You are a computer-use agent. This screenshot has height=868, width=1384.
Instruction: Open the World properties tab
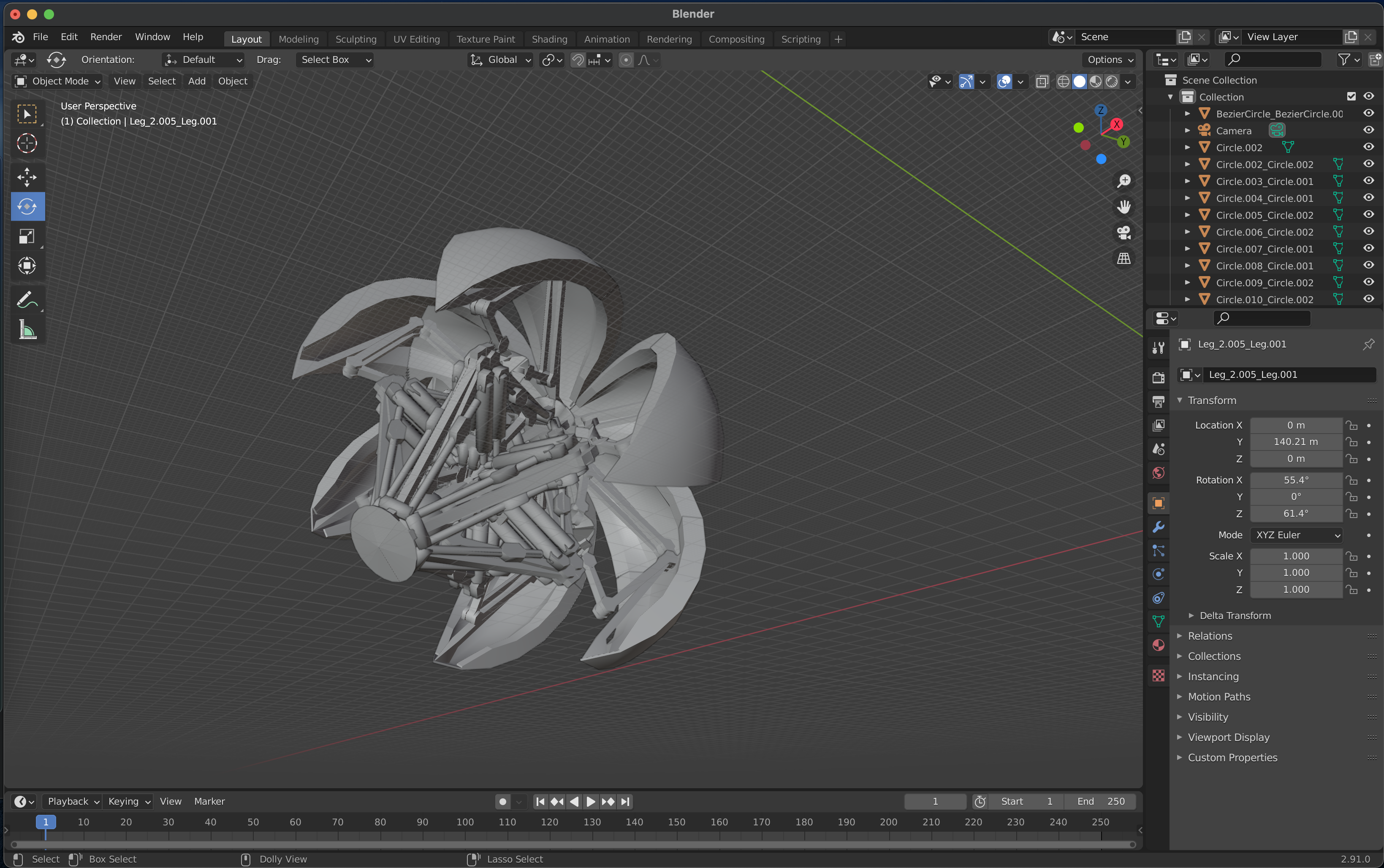[1159, 473]
